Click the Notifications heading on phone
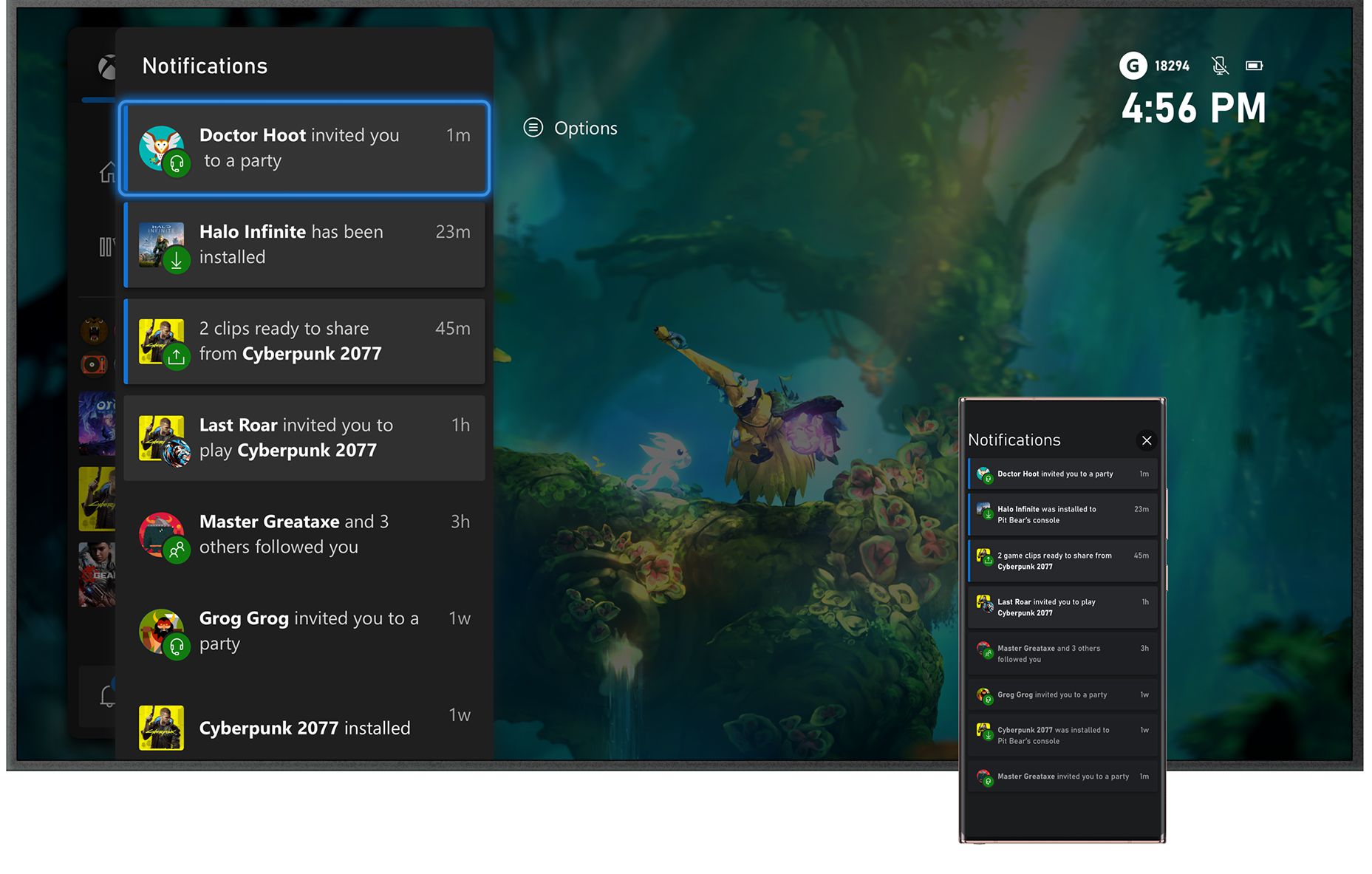Viewport: 1372px width, 874px height. pos(1014,440)
